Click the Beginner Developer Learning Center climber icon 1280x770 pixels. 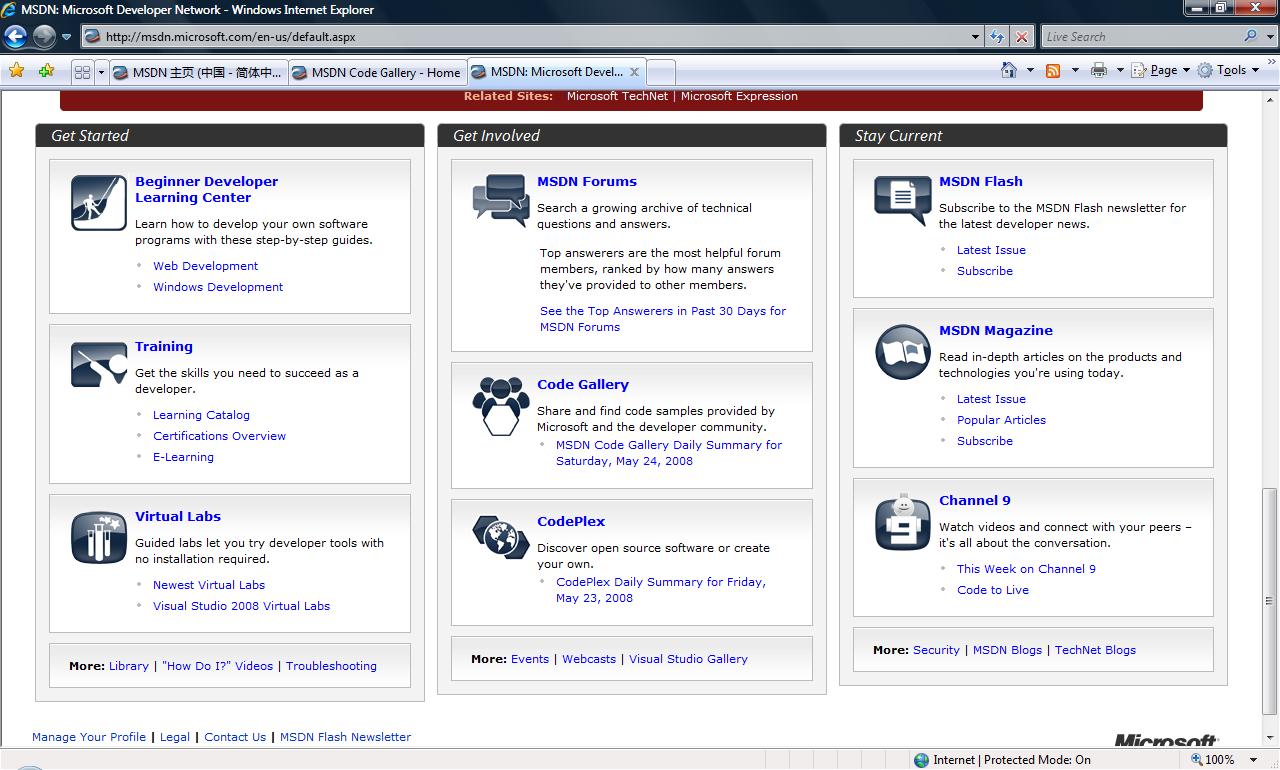(99, 203)
